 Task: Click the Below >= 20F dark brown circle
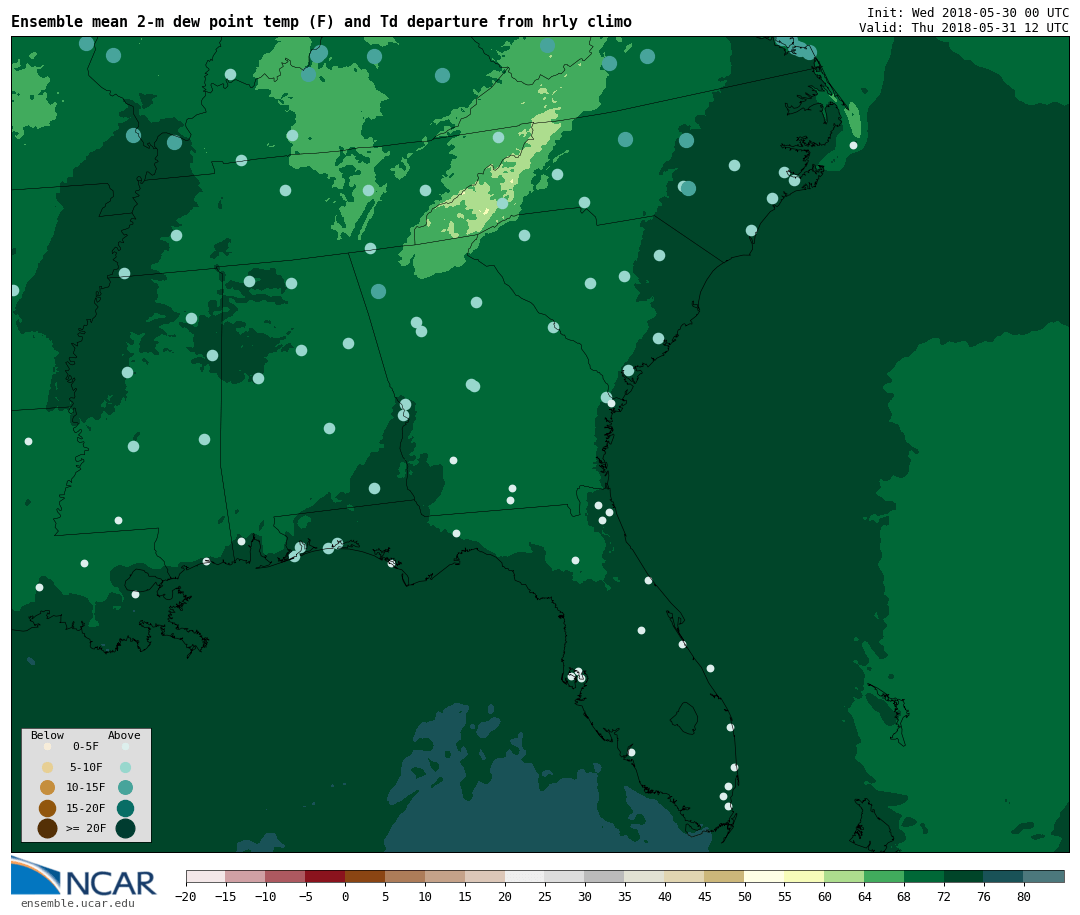point(48,828)
